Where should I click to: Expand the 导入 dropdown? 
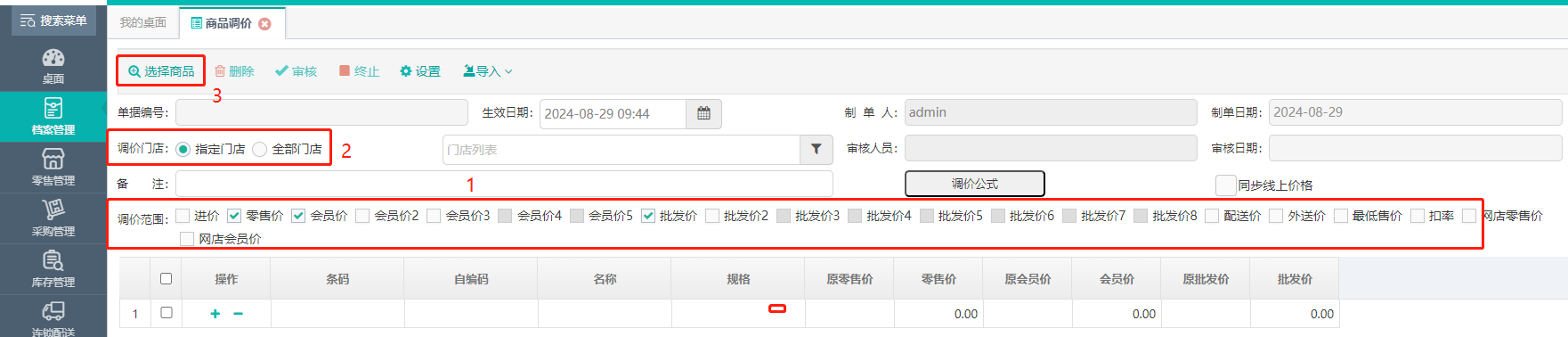488,71
